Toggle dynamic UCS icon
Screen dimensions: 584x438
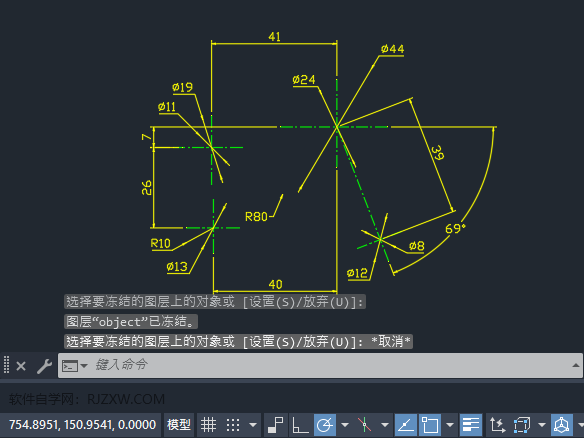(x=497, y=425)
